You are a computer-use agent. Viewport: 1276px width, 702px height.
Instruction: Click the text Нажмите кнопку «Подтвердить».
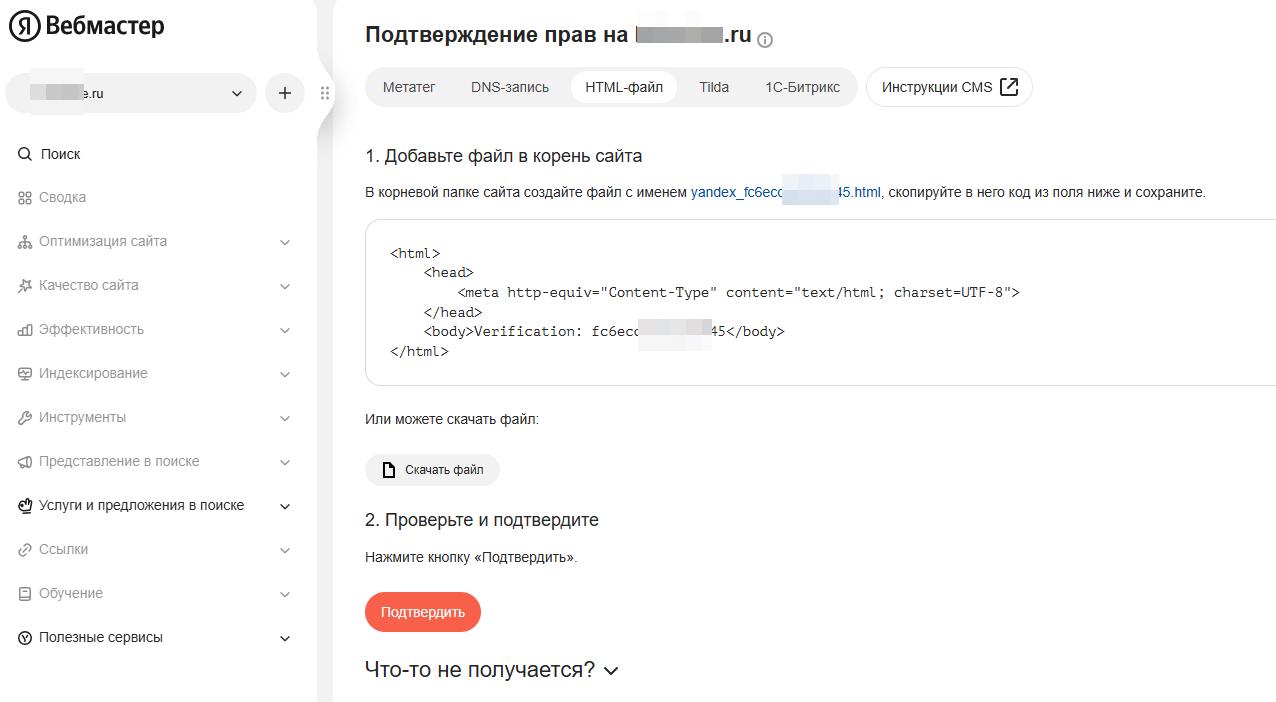471,557
